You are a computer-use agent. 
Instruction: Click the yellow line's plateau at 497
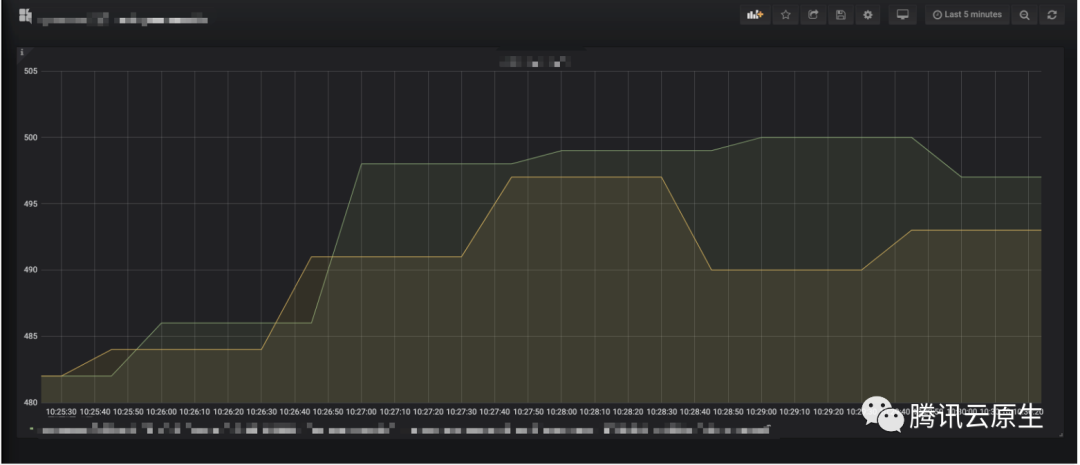[585, 177]
